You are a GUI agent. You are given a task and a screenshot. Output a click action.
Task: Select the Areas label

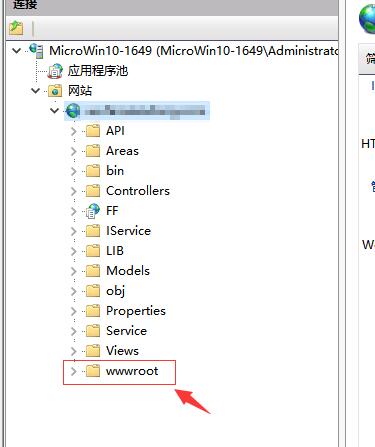point(122,151)
